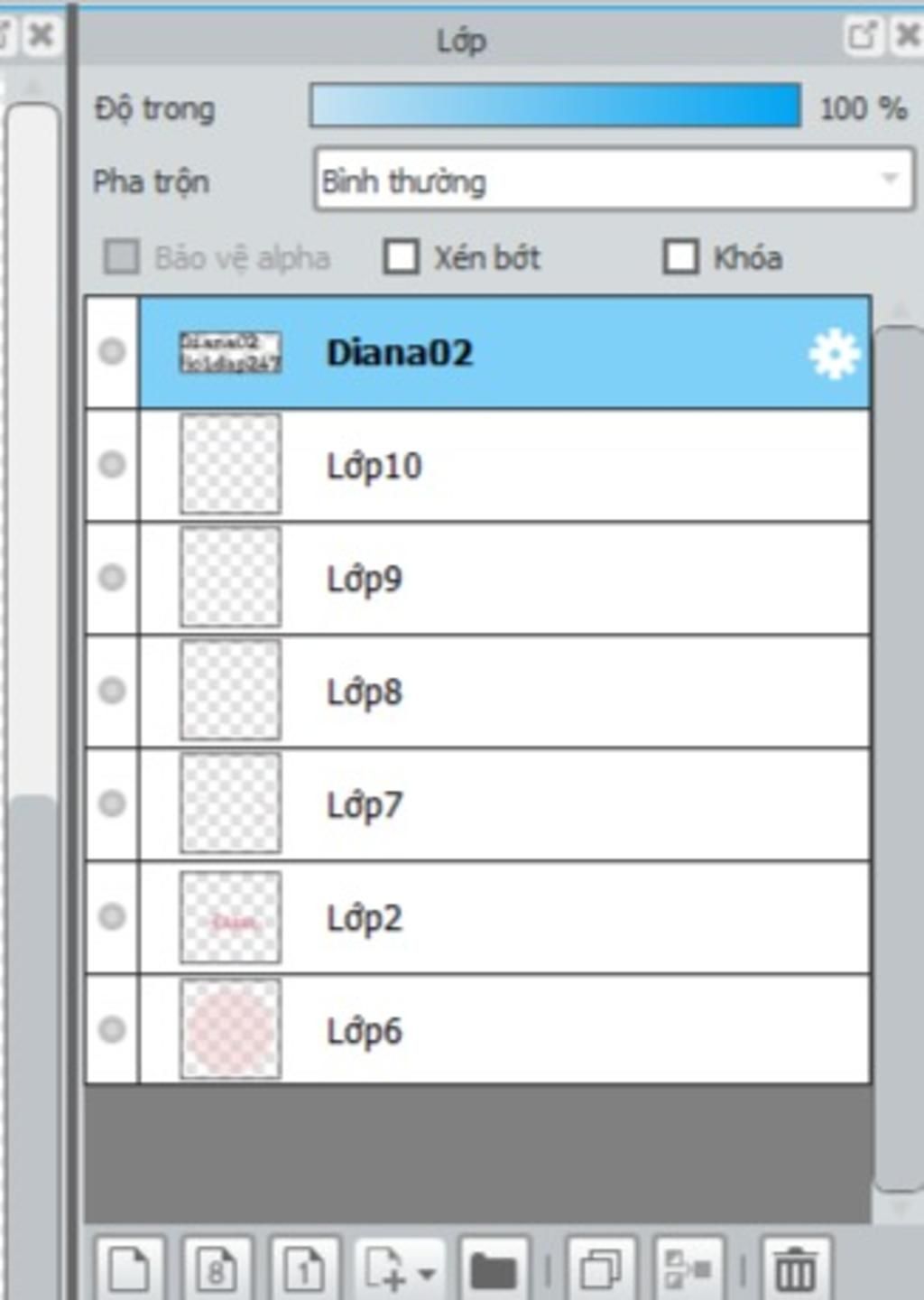
Task: Undock the Lớp panel with float icon
Action: [x=862, y=35]
